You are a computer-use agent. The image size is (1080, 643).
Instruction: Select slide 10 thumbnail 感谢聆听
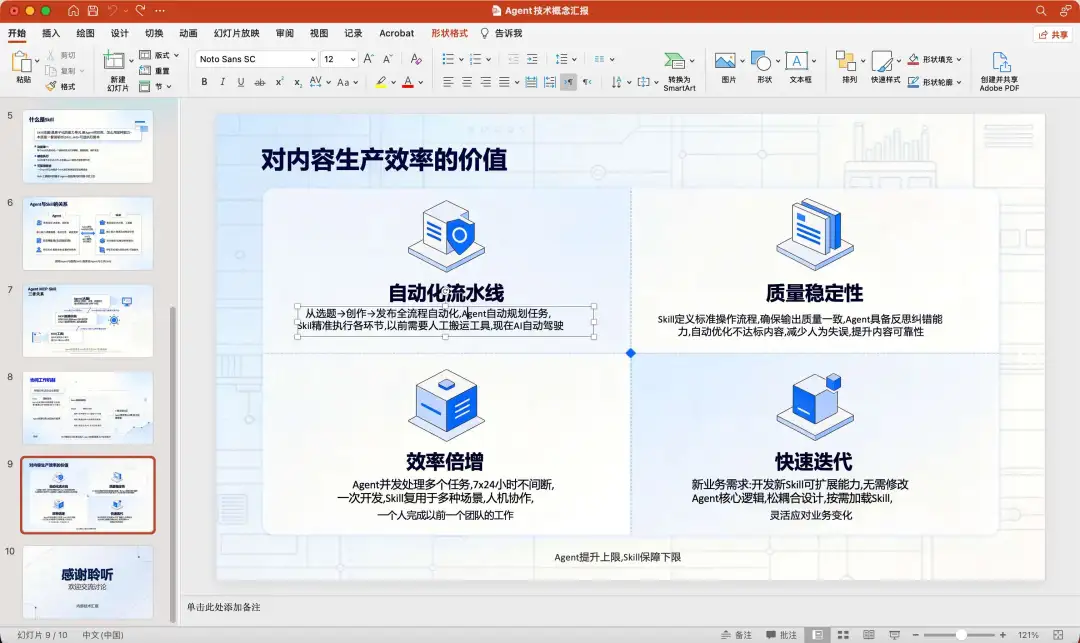point(88,581)
